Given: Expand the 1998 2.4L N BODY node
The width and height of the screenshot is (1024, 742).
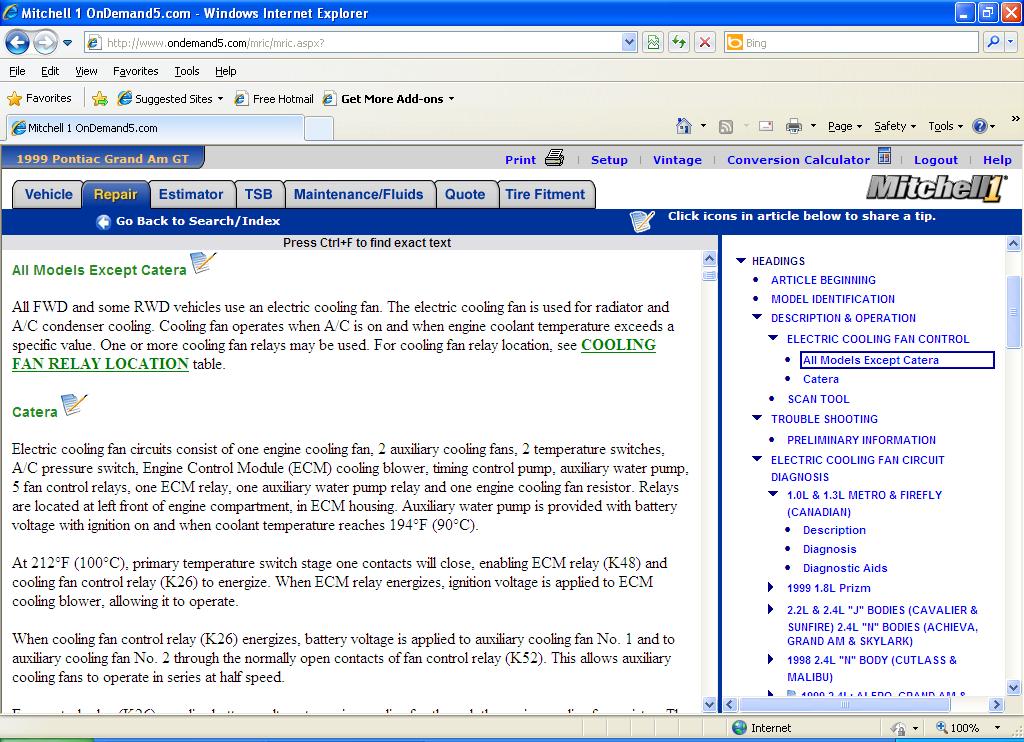Looking at the screenshot, I should 771,660.
